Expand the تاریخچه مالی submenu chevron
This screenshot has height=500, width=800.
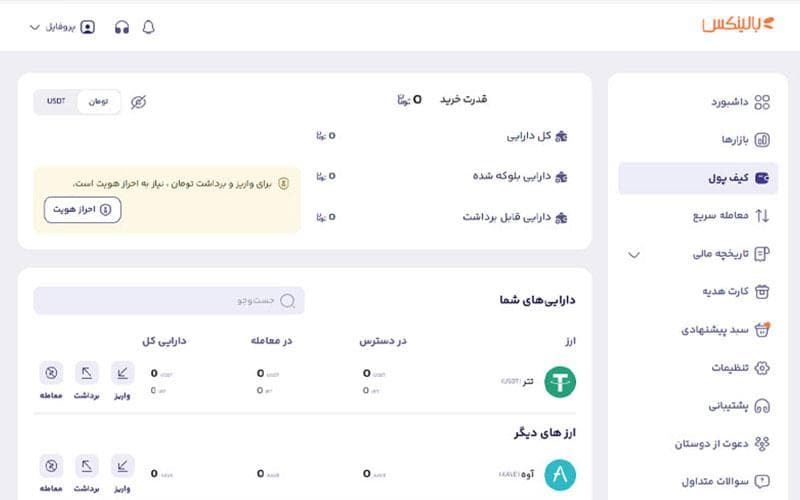tap(633, 254)
